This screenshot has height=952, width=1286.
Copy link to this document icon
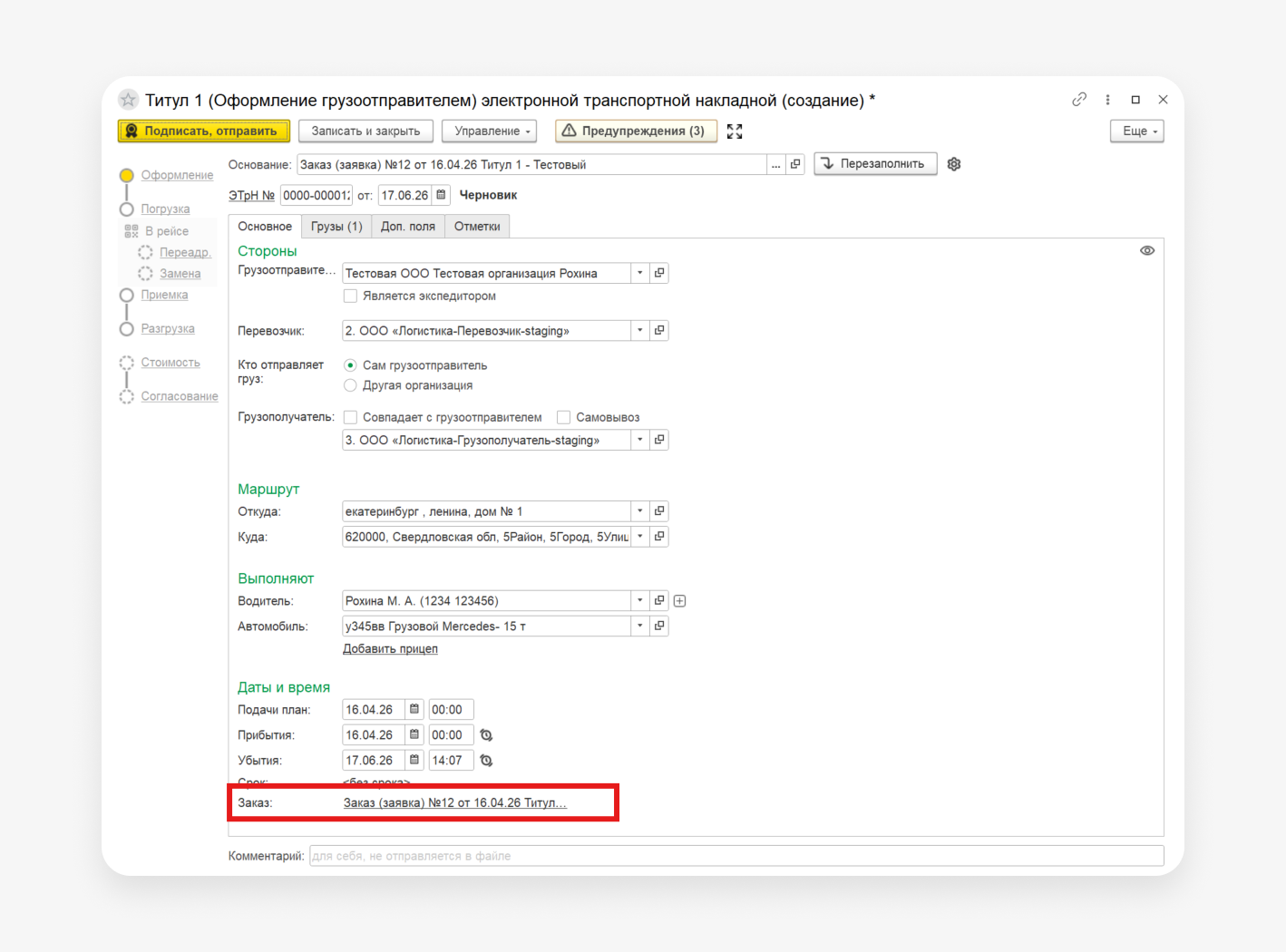[x=1079, y=100]
